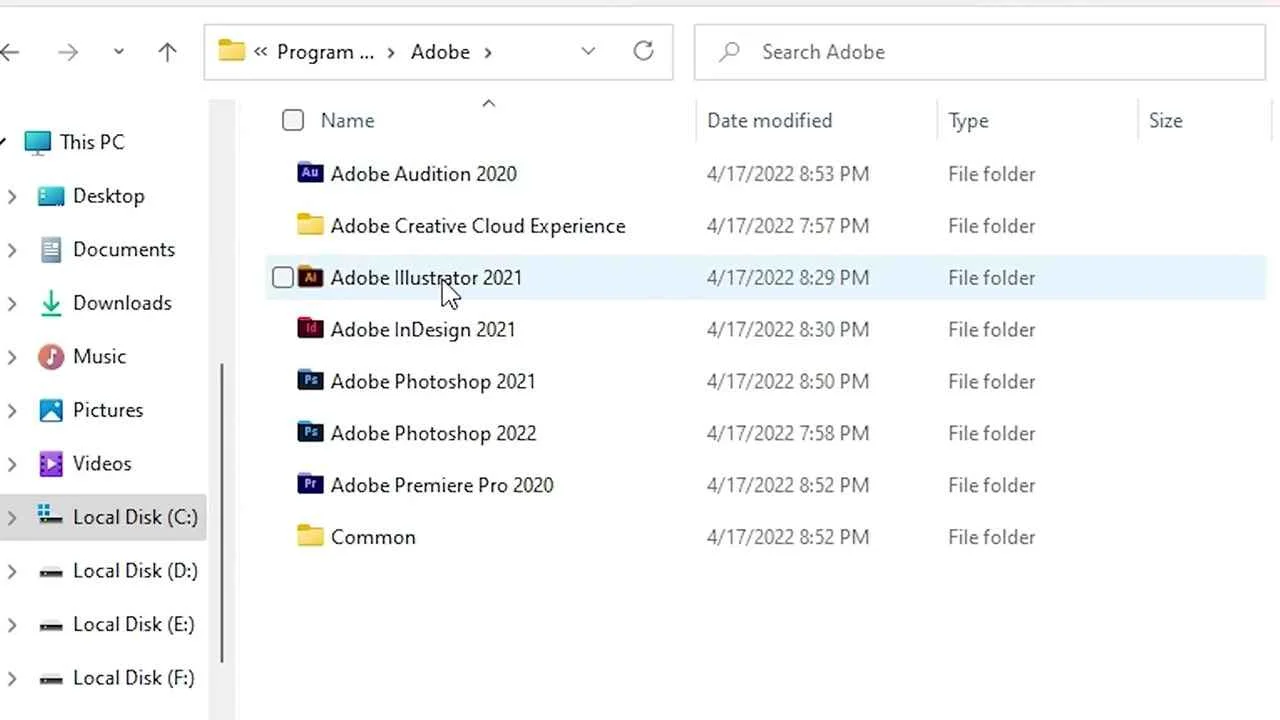Select the Adobe Photoshop 2021 folder name
Screen dimensions: 1280x720
(x=433, y=381)
